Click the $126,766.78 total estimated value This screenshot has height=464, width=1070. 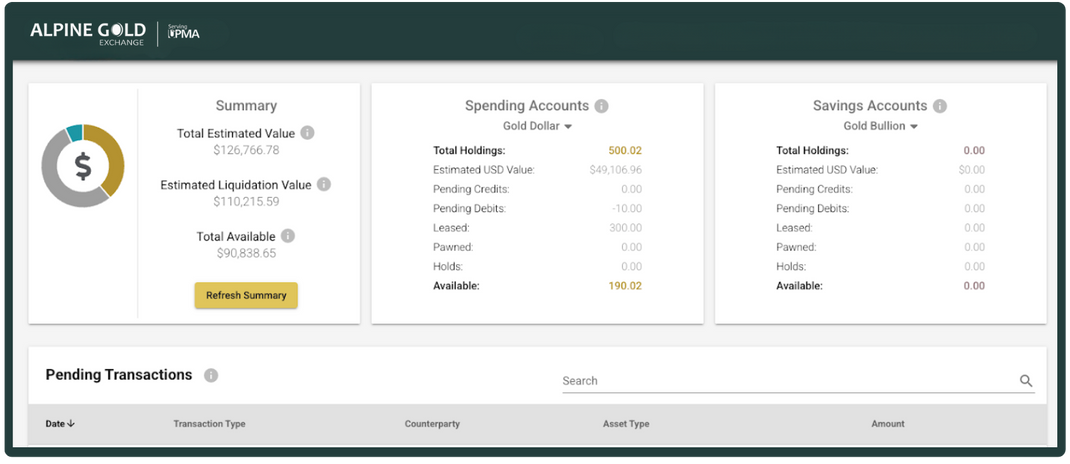point(246,150)
